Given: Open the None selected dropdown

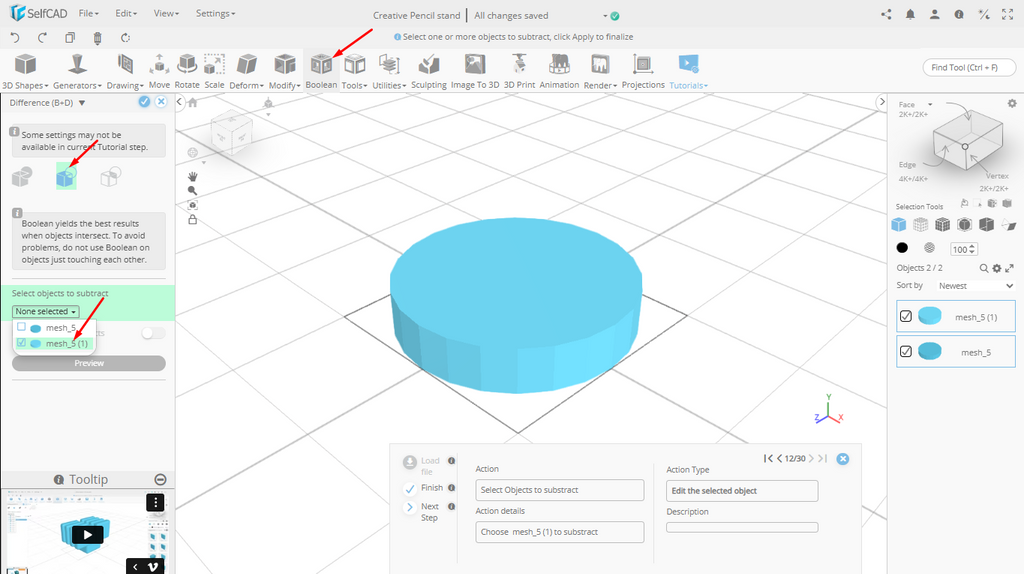Looking at the screenshot, I should click(46, 311).
